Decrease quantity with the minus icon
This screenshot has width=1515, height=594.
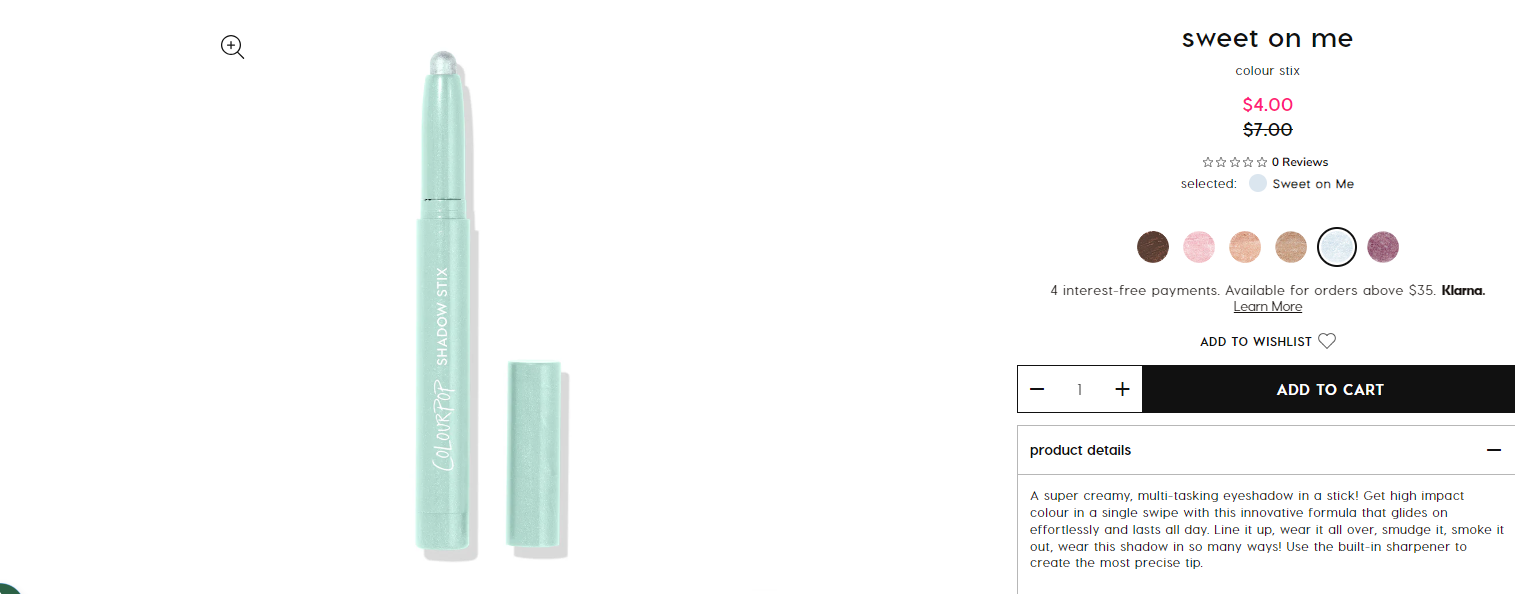click(x=1037, y=389)
